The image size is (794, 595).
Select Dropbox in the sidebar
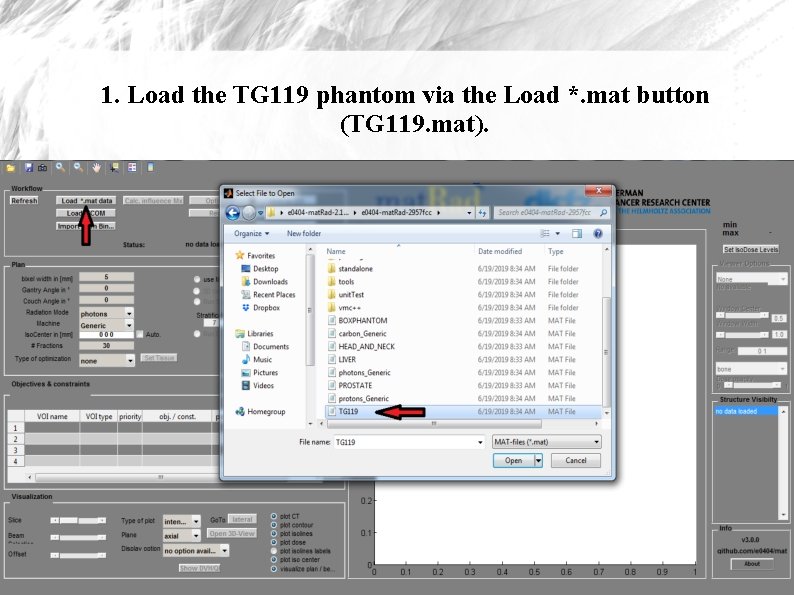261,307
